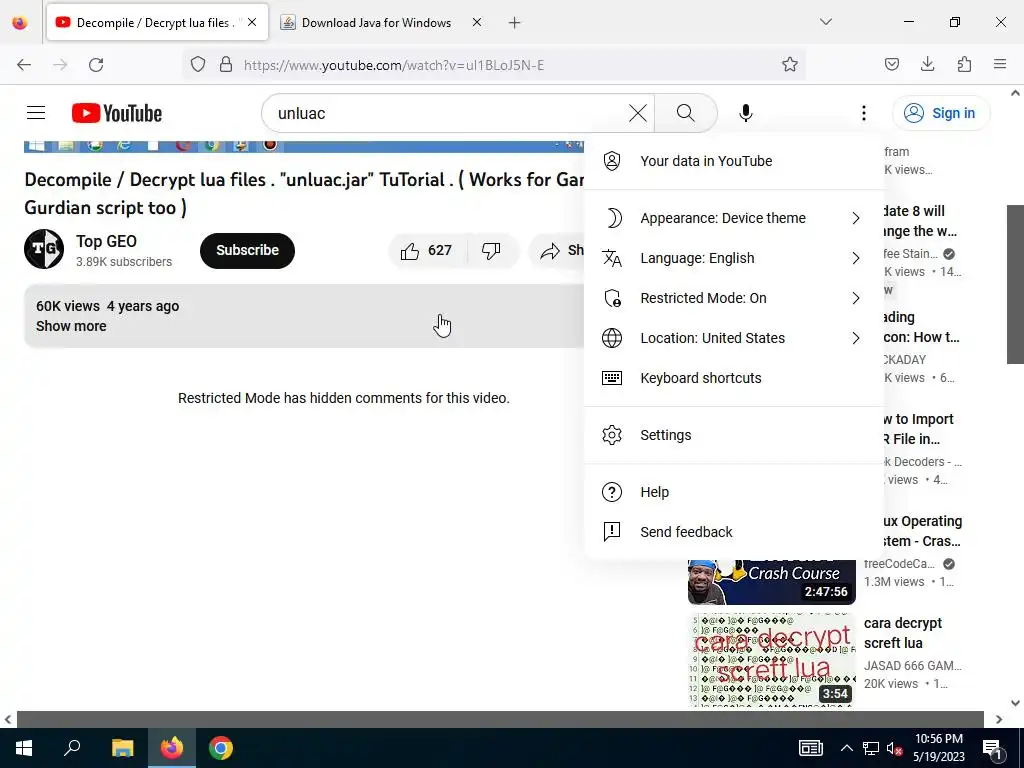Expand Restricted Mode: On submenu
This screenshot has width=1024, height=768.
tap(733, 298)
